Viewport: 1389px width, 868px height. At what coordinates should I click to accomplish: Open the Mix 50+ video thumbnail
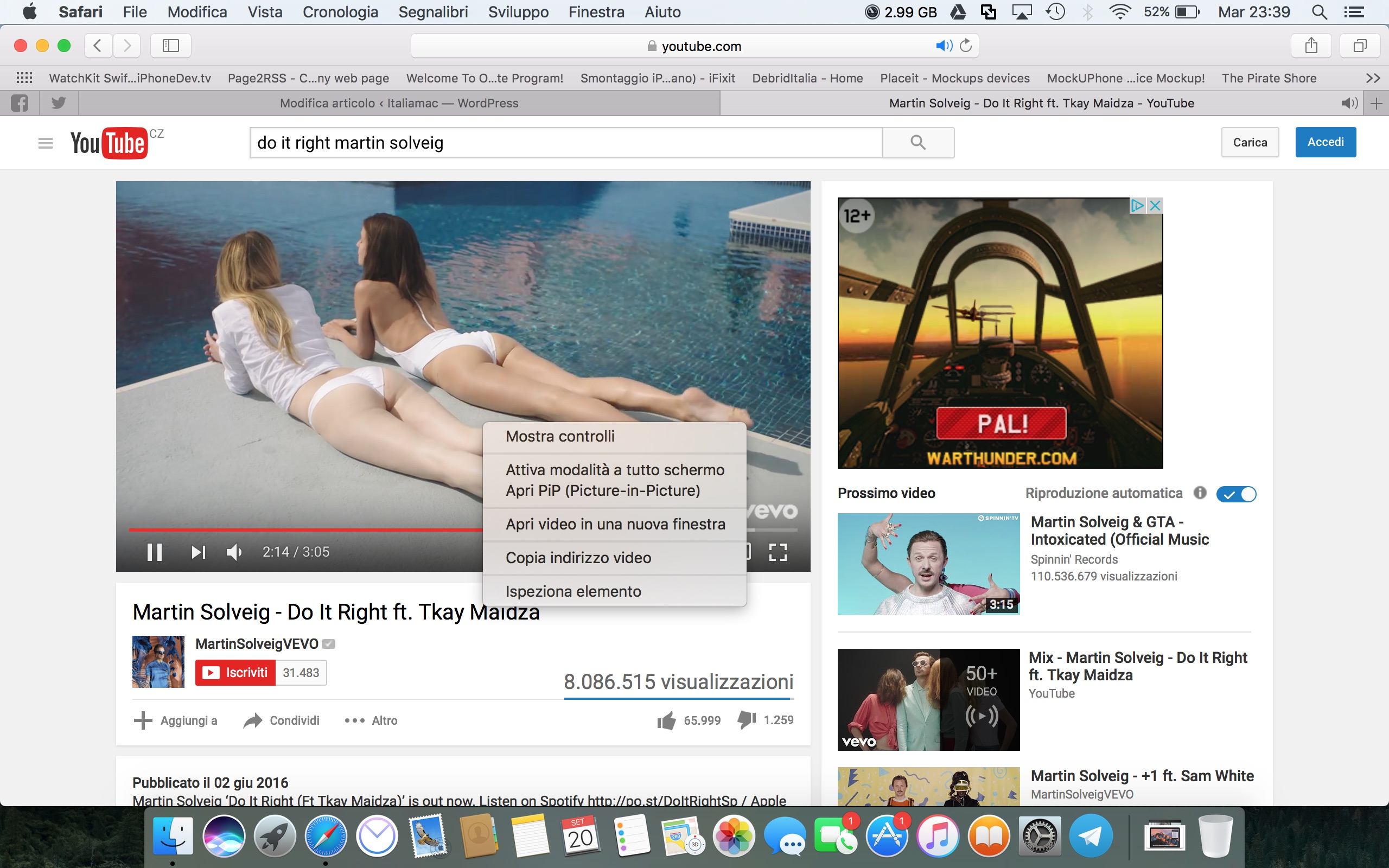point(928,699)
